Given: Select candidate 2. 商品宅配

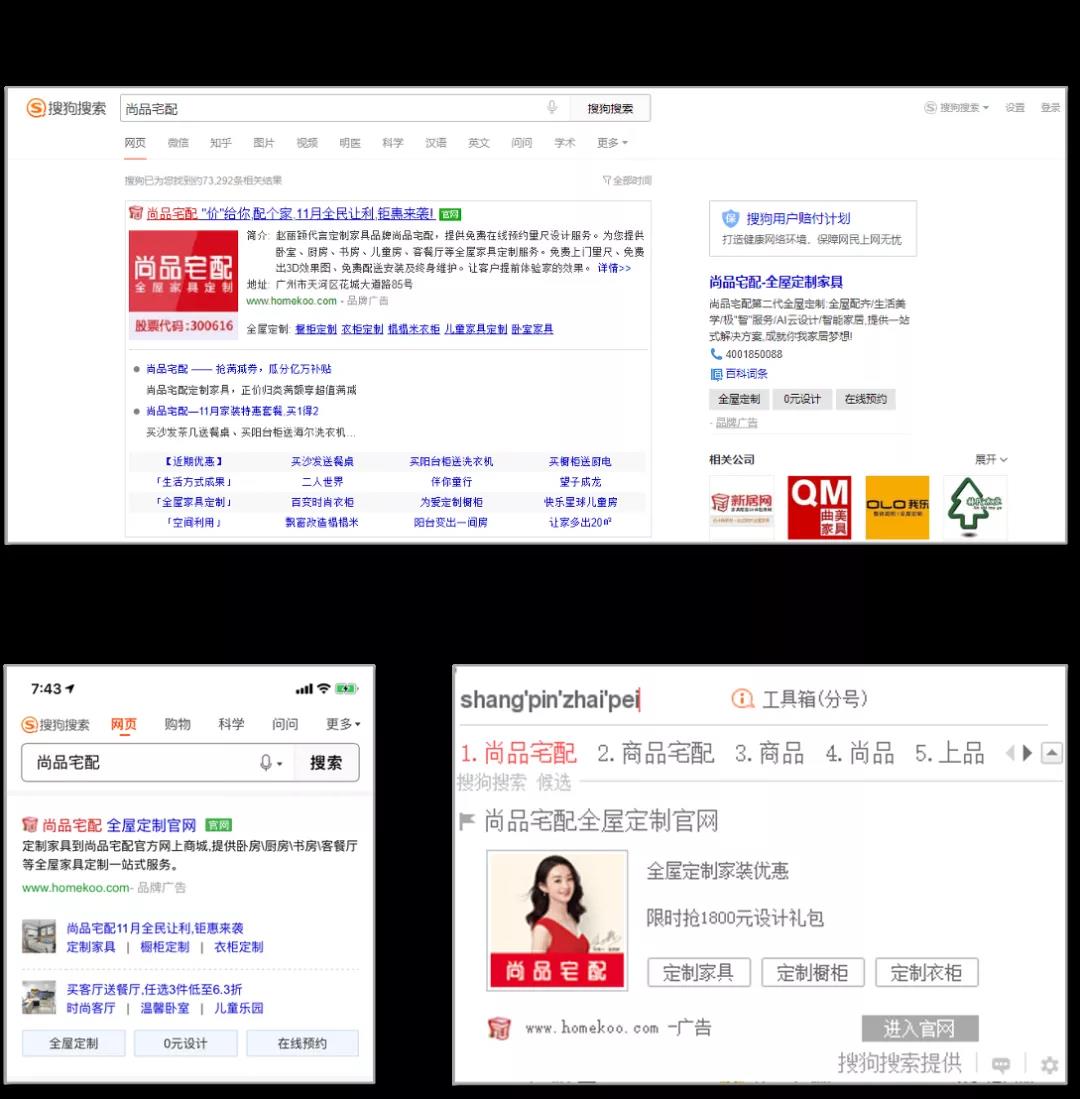Looking at the screenshot, I should [655, 753].
